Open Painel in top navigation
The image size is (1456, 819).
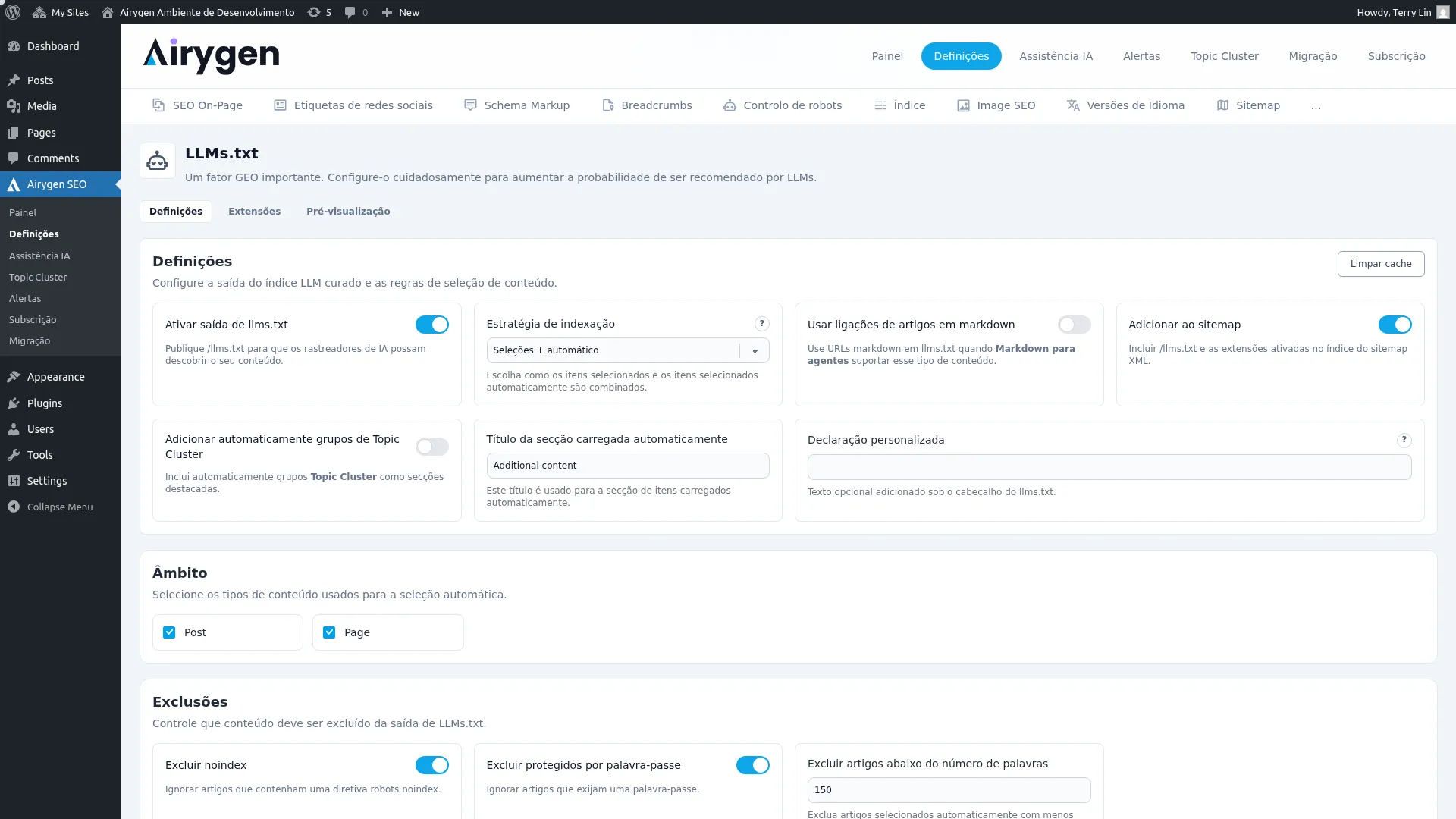pyautogui.click(x=887, y=56)
